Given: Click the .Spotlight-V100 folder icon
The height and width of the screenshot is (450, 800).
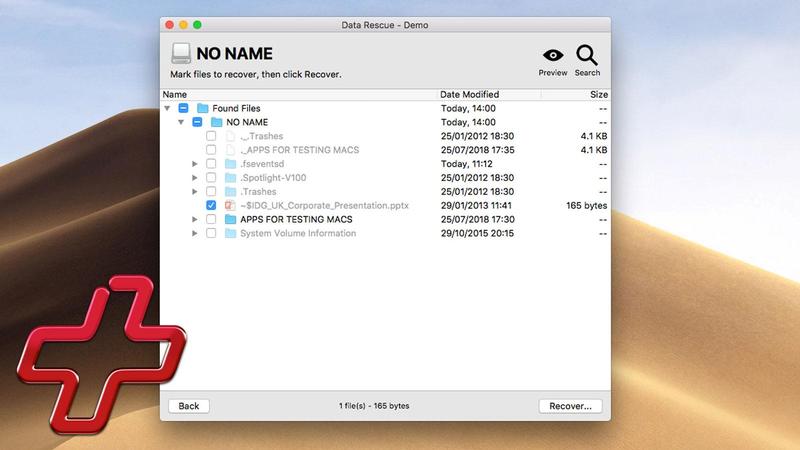Looking at the screenshot, I should 231,178.
